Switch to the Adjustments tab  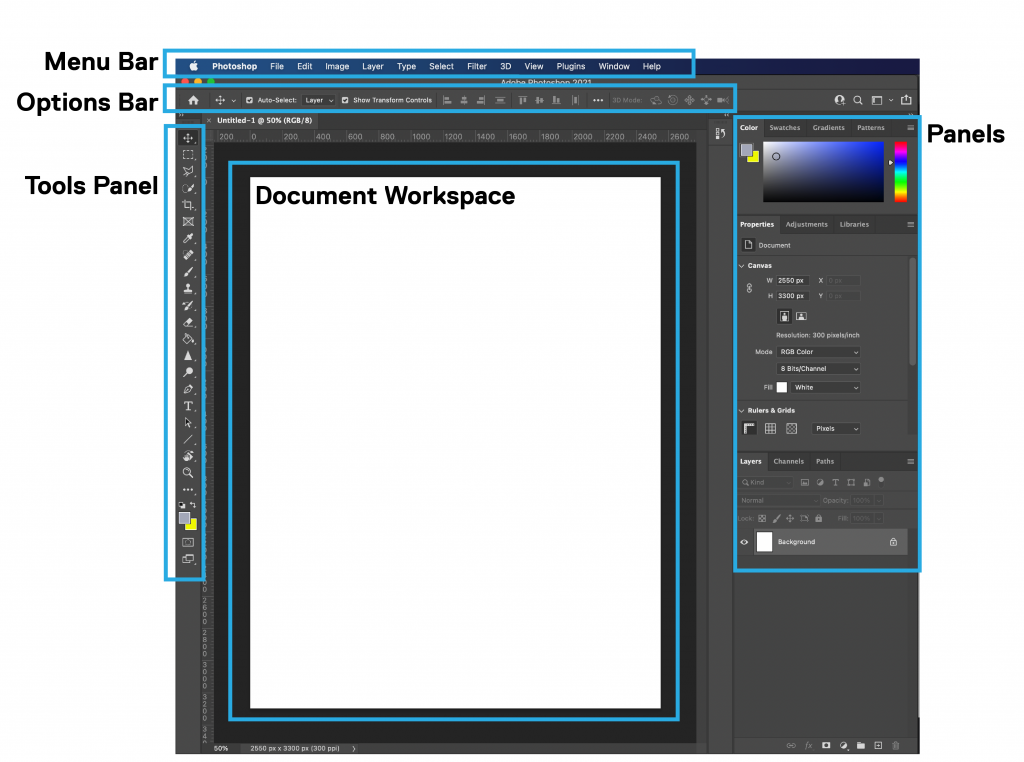click(806, 225)
